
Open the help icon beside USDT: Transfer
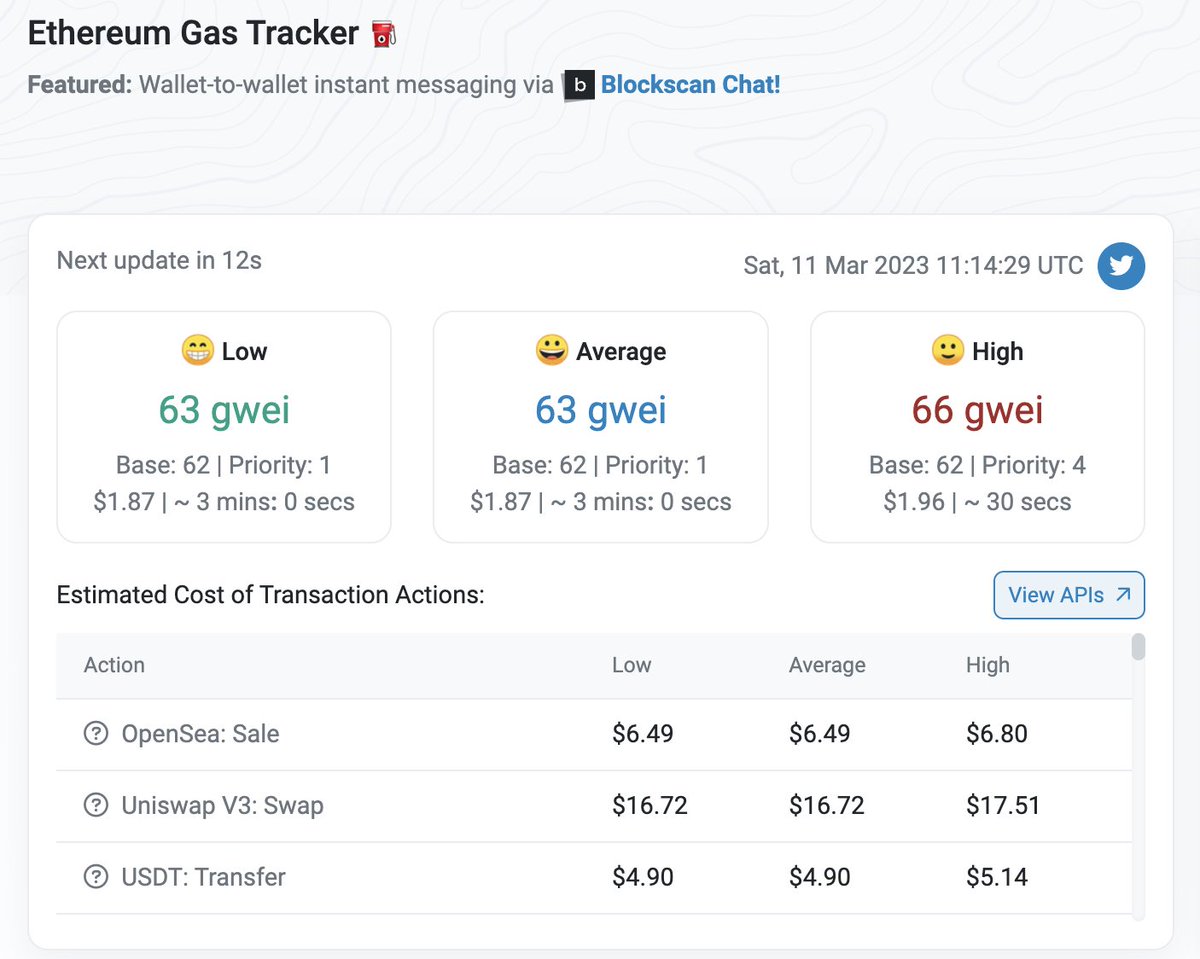(x=95, y=877)
